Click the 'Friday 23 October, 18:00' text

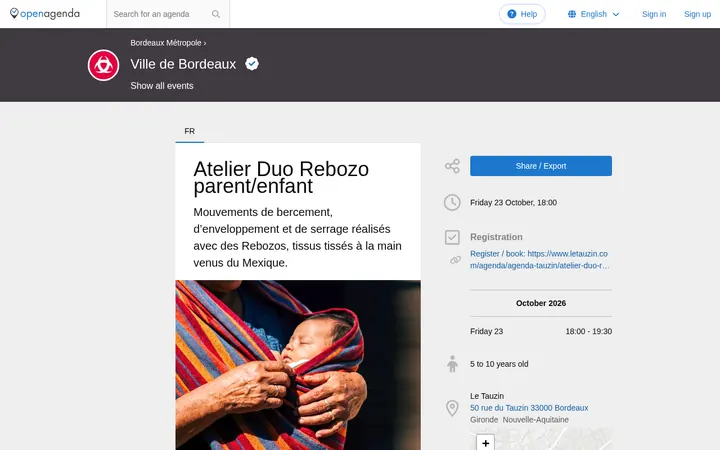(x=513, y=202)
